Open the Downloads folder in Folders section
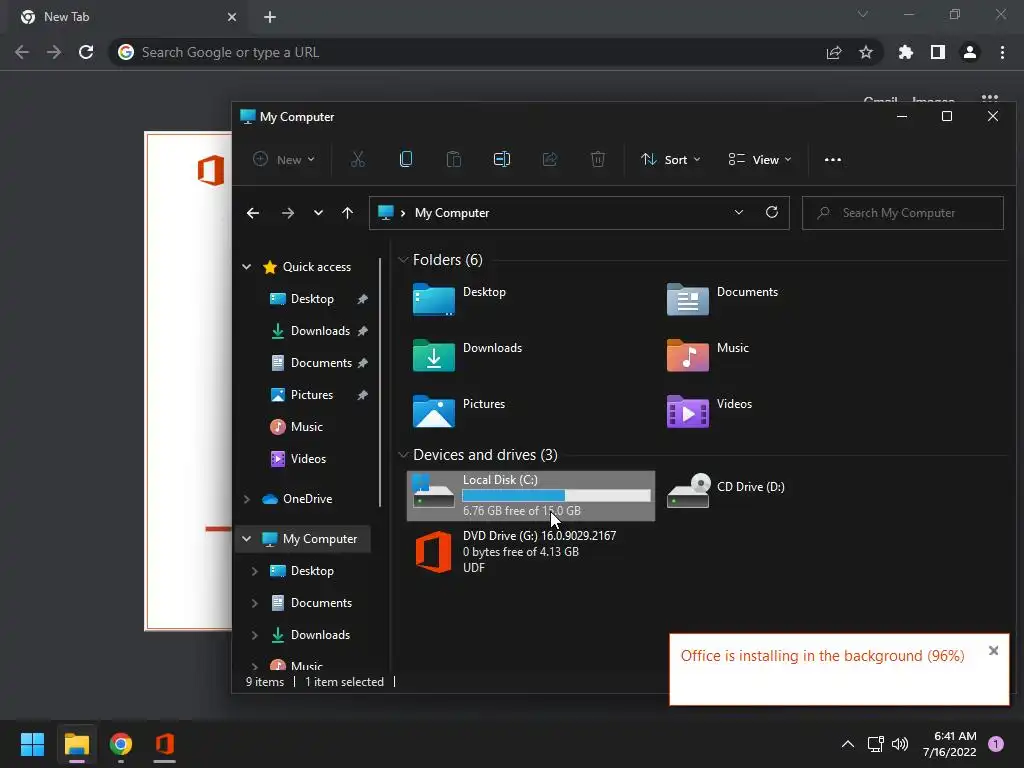1024x768 pixels. [x=467, y=356]
